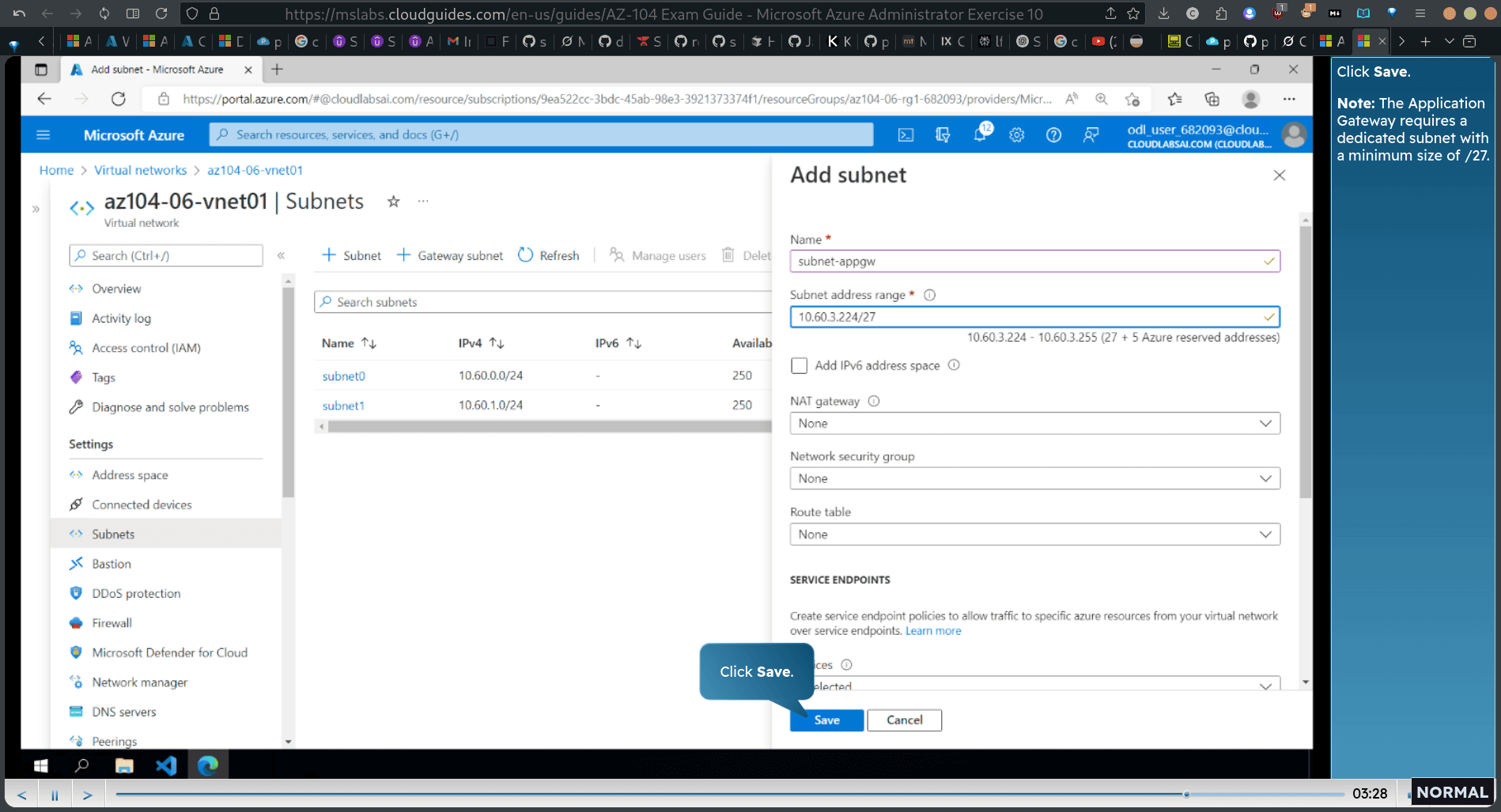This screenshot has height=812, width=1501.
Task: Go to Home breadcrumb
Action: click(x=56, y=170)
